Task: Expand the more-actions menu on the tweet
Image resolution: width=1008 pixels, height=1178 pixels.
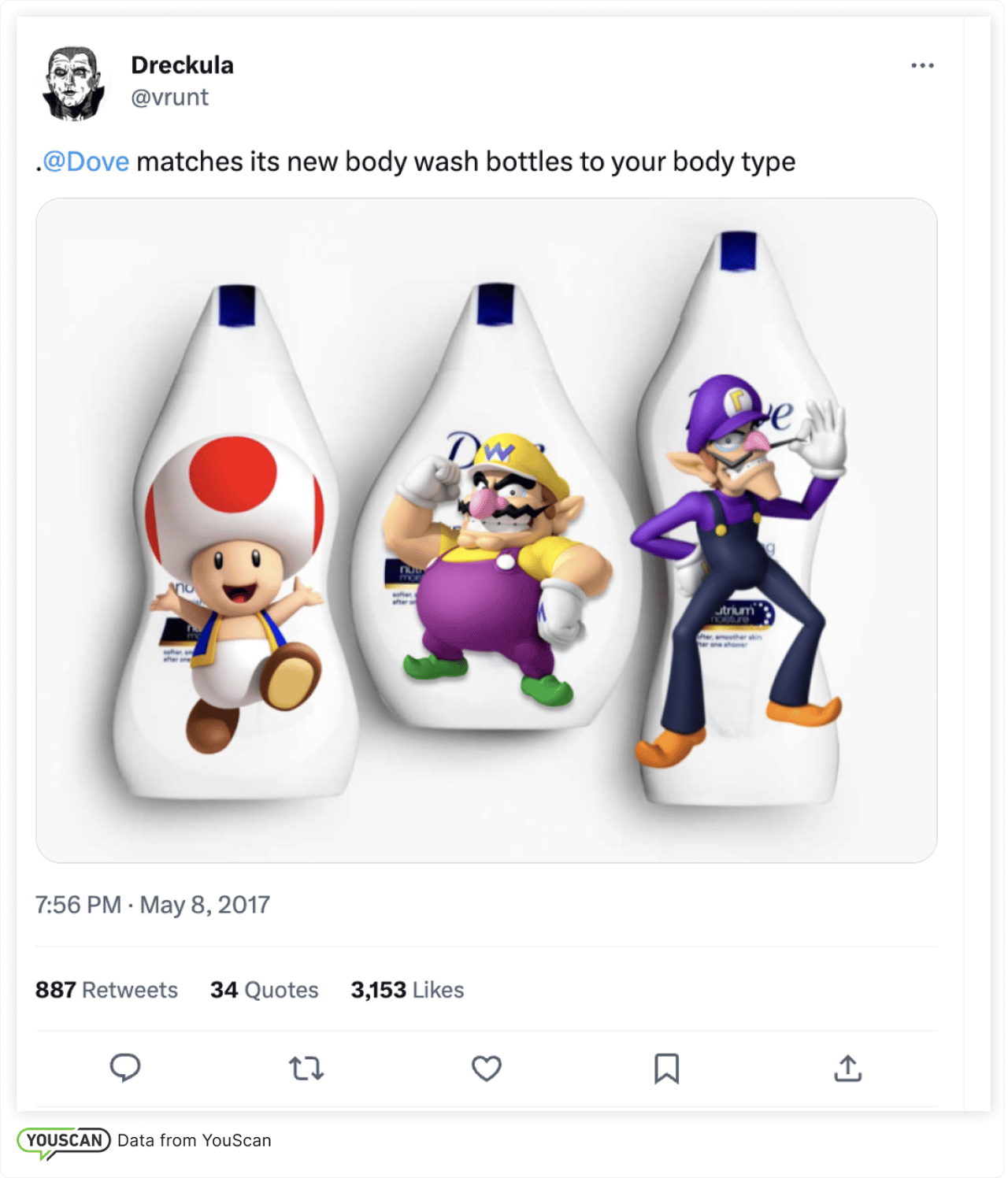Action: pos(923,66)
